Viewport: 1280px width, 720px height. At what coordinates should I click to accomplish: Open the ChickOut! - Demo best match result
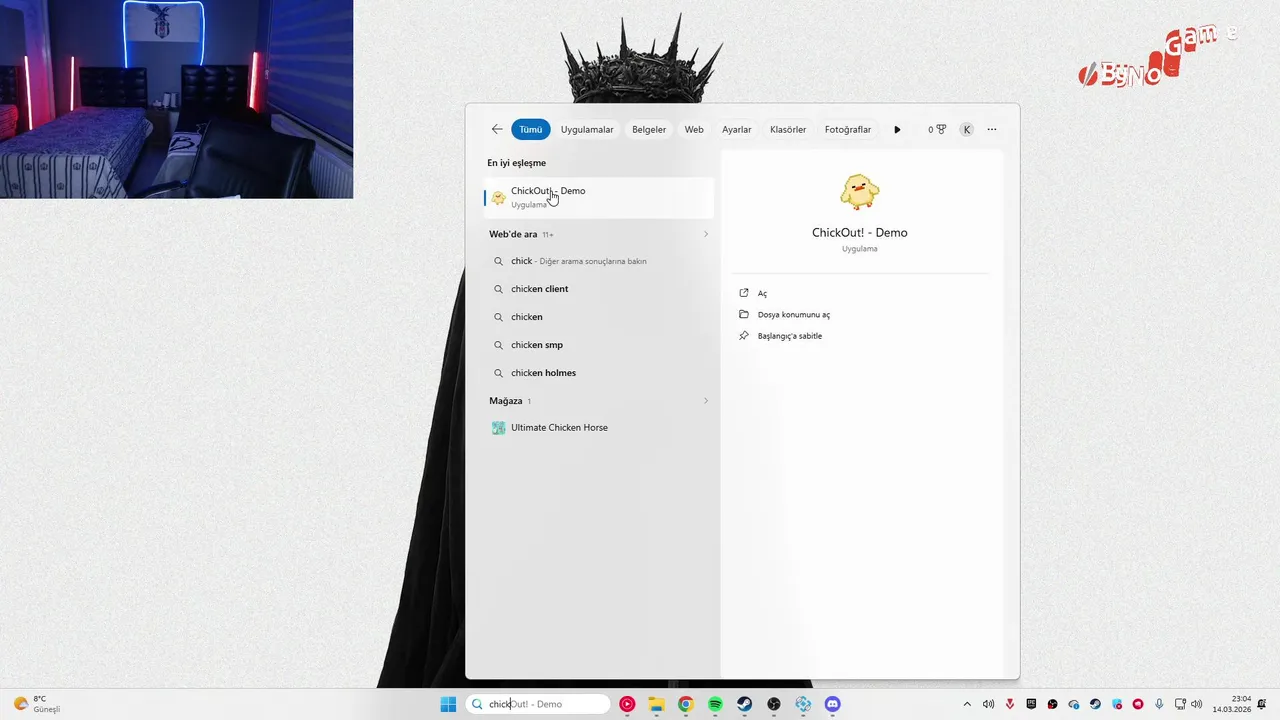(599, 197)
